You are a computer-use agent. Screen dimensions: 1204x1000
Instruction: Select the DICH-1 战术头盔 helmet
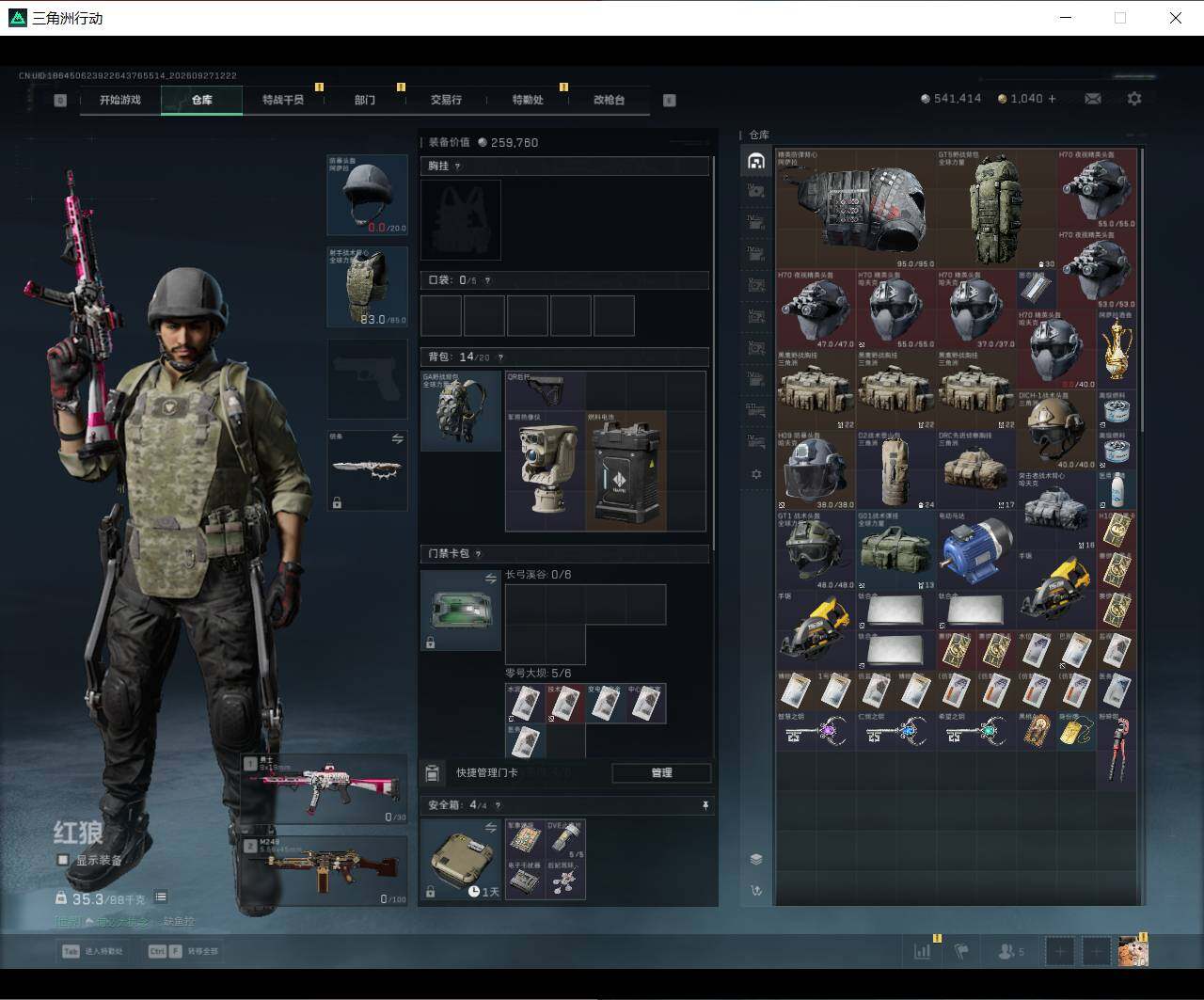click(1056, 430)
